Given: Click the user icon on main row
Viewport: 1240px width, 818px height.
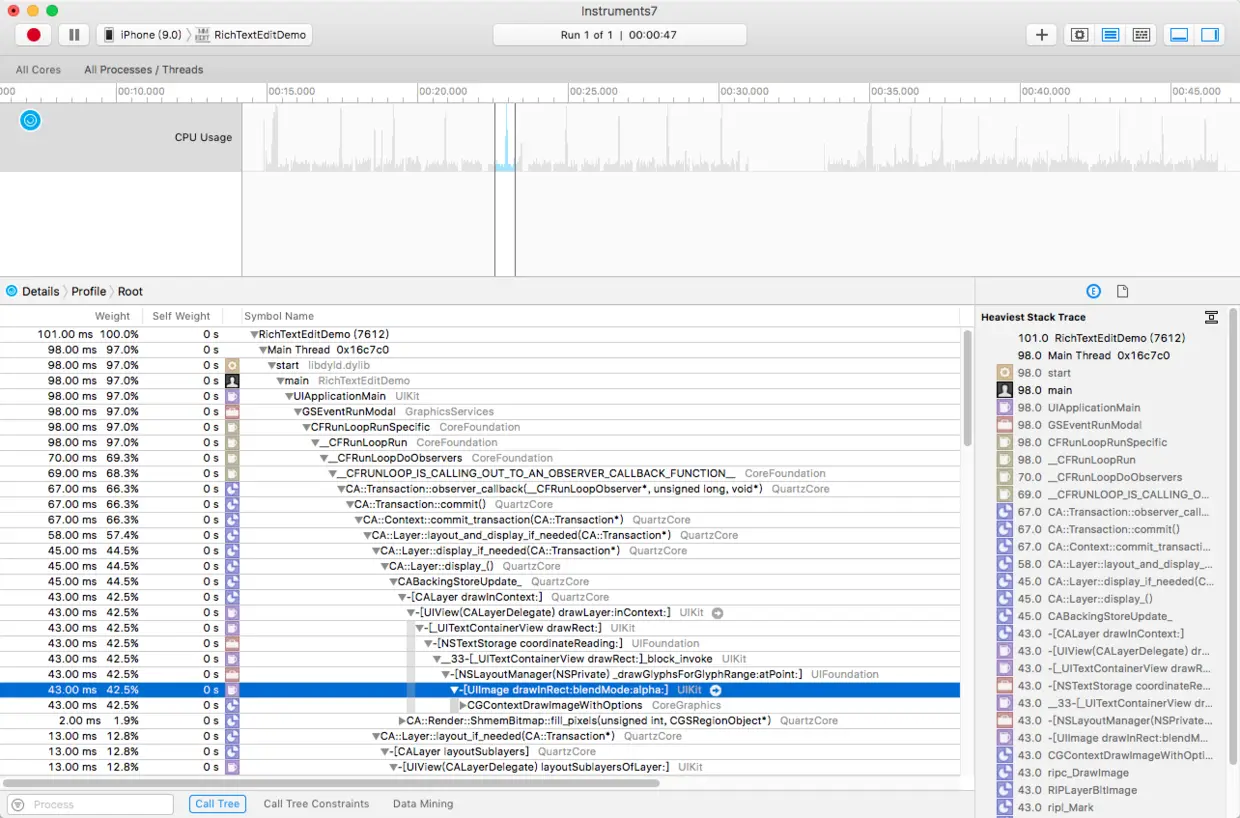Looking at the screenshot, I should pos(232,381).
